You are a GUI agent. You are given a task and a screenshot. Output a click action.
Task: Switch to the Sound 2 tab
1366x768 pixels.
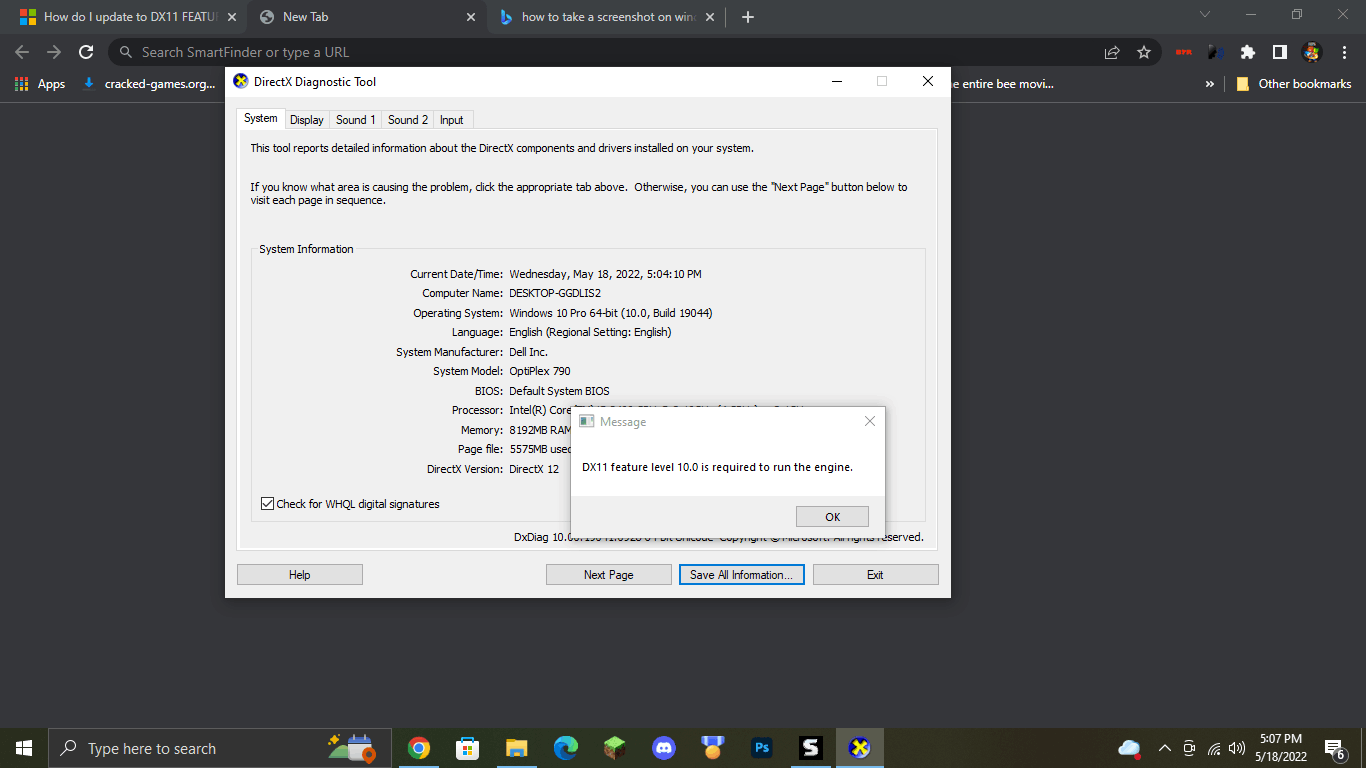click(x=408, y=120)
